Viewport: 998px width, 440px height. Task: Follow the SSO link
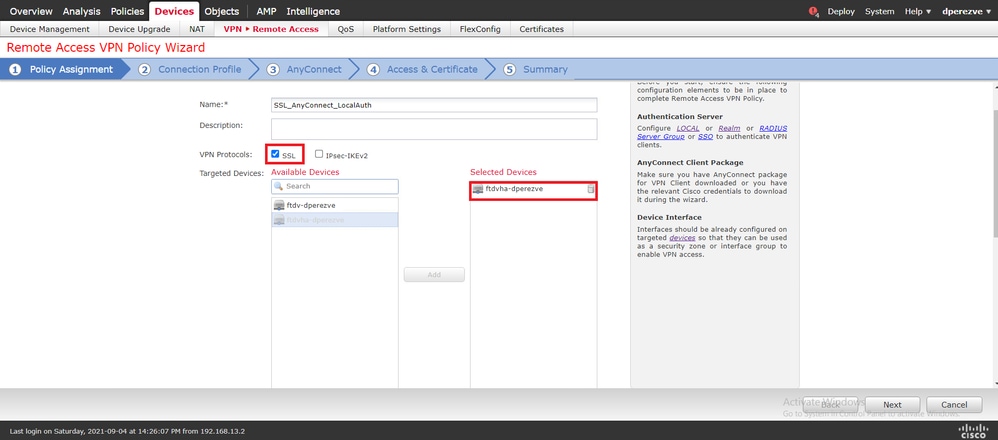(x=705, y=136)
